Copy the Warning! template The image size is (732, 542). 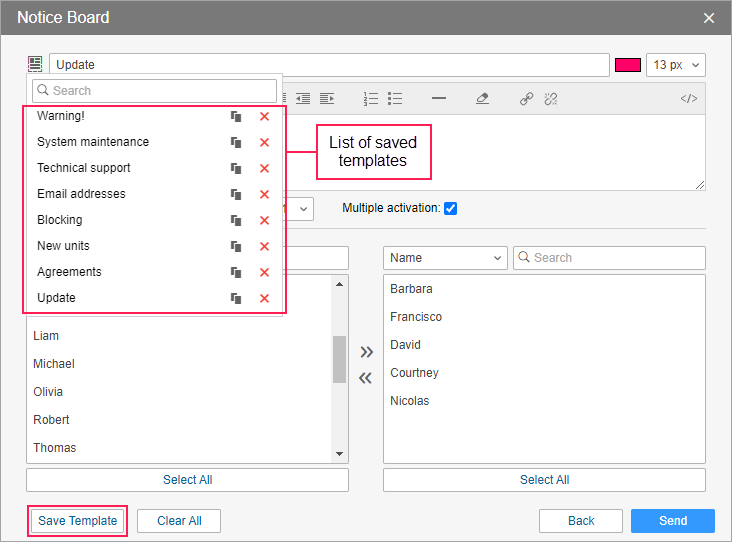[236, 116]
